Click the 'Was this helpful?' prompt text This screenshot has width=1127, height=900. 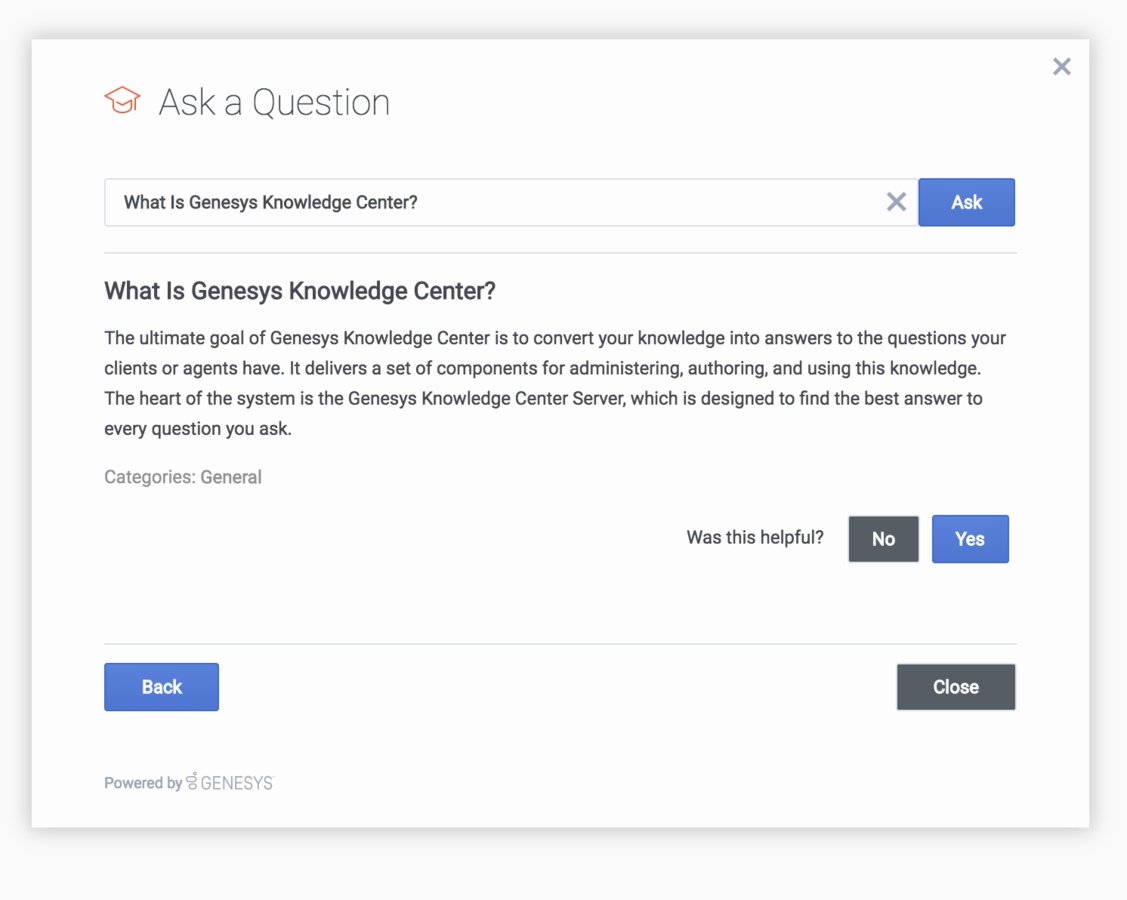click(755, 538)
